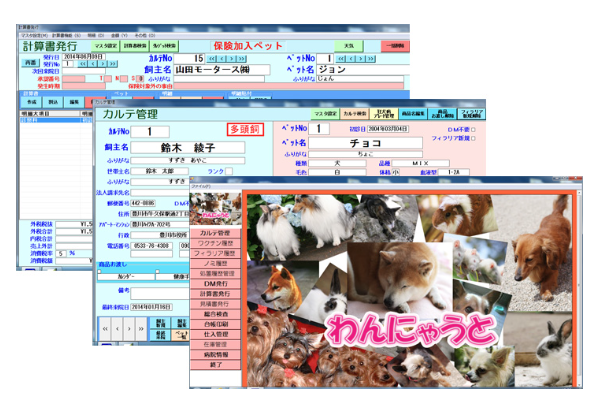595x397 pixels.
Task: Go to next record beside カルテNo 15
Action: click(x=231, y=59)
